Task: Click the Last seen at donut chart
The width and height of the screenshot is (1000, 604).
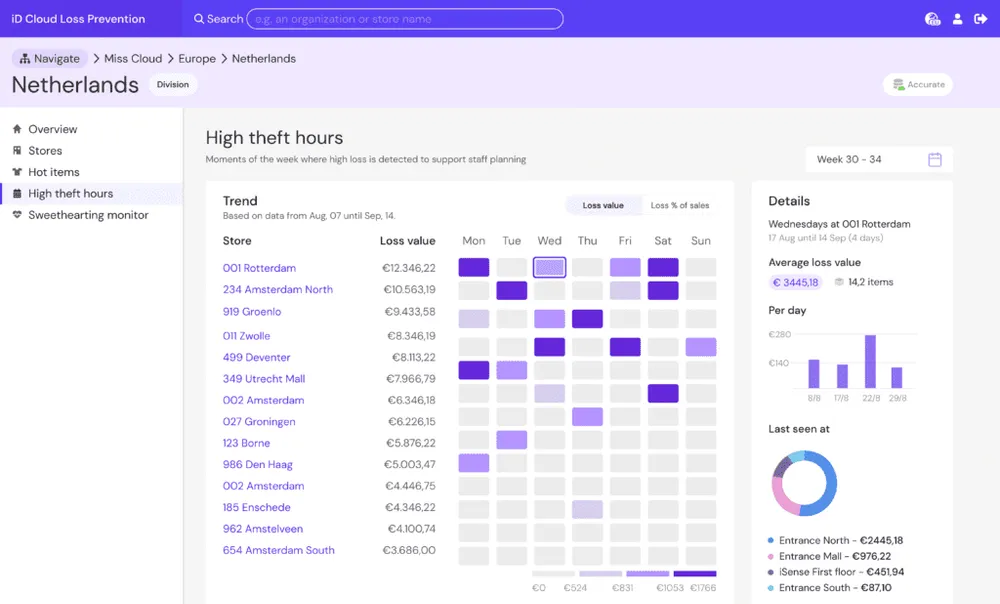Action: [x=804, y=483]
